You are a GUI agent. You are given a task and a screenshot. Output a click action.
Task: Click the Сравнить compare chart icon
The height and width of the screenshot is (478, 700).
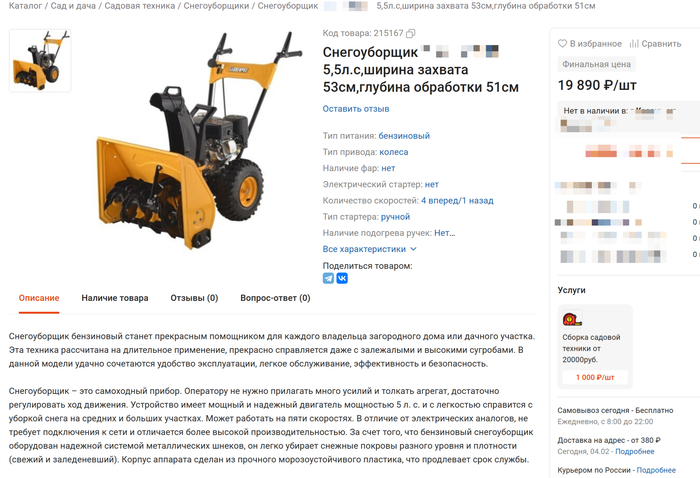click(634, 44)
